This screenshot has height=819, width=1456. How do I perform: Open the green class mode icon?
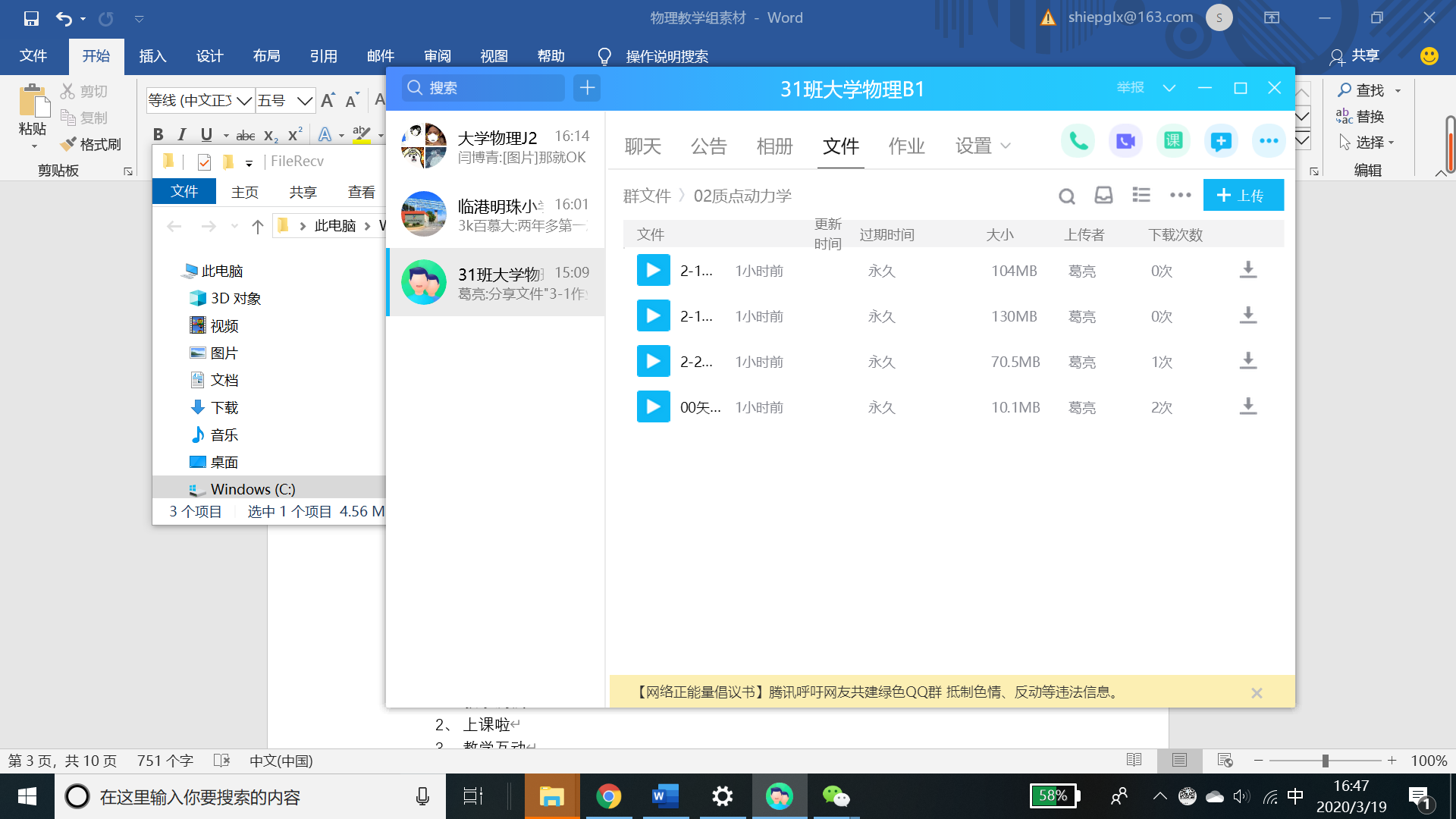tap(1173, 141)
